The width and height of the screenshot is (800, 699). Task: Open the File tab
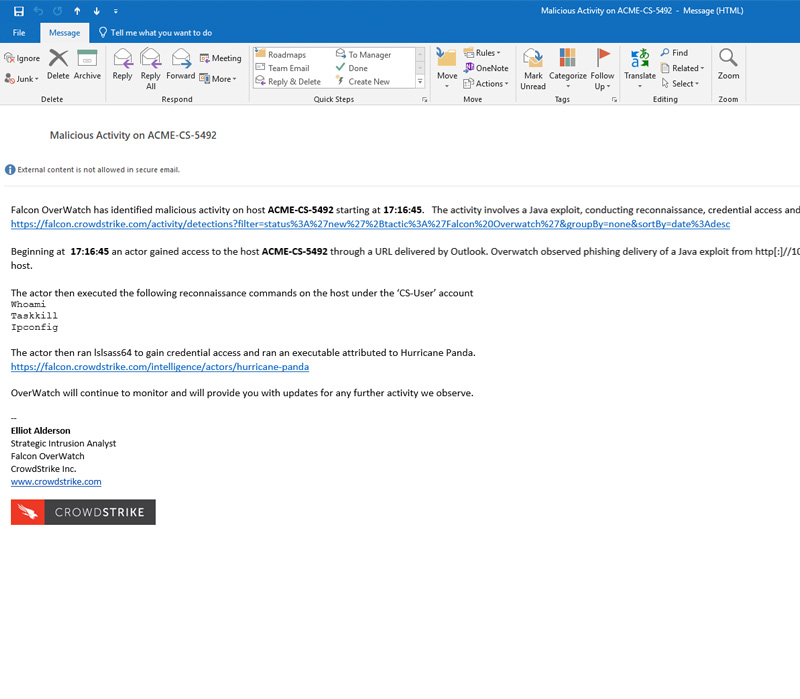19,33
